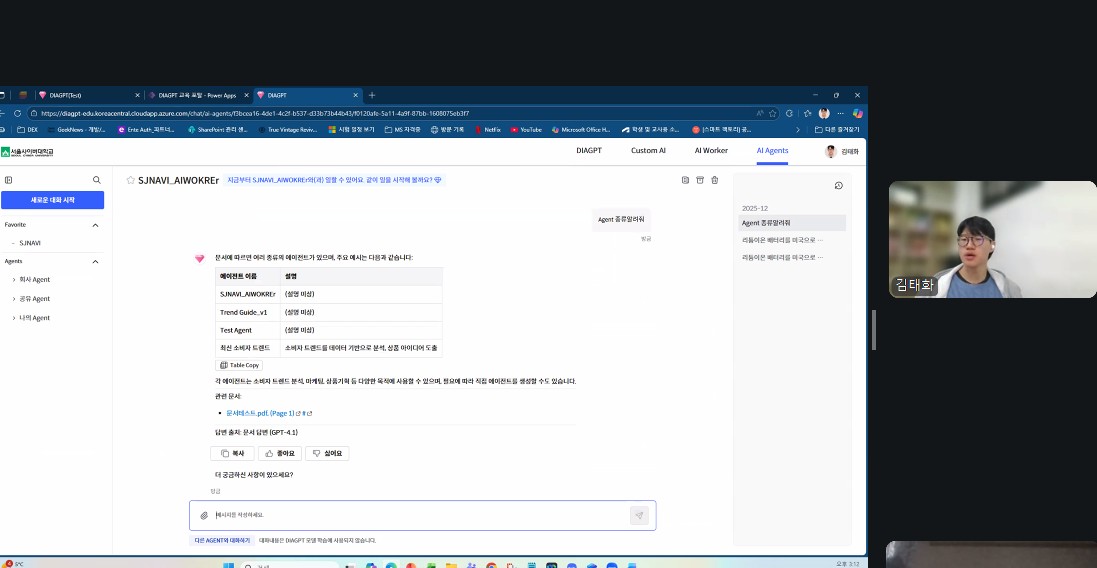The height and width of the screenshot is (568, 1097).
Task: Open the SJNAVI favorite agent
Action: tap(30, 243)
